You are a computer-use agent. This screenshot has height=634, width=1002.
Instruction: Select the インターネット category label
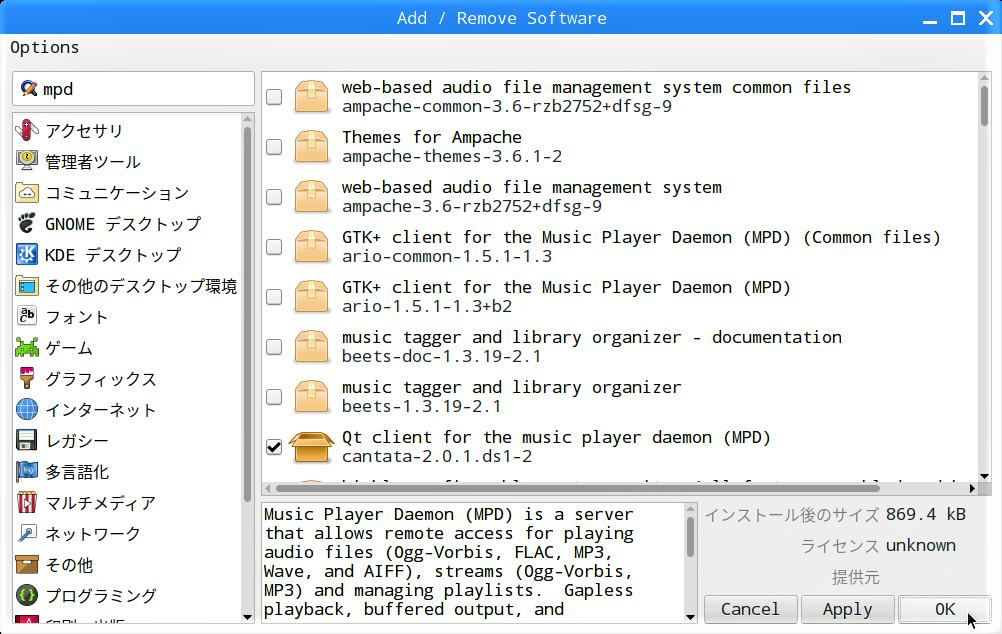coord(100,410)
